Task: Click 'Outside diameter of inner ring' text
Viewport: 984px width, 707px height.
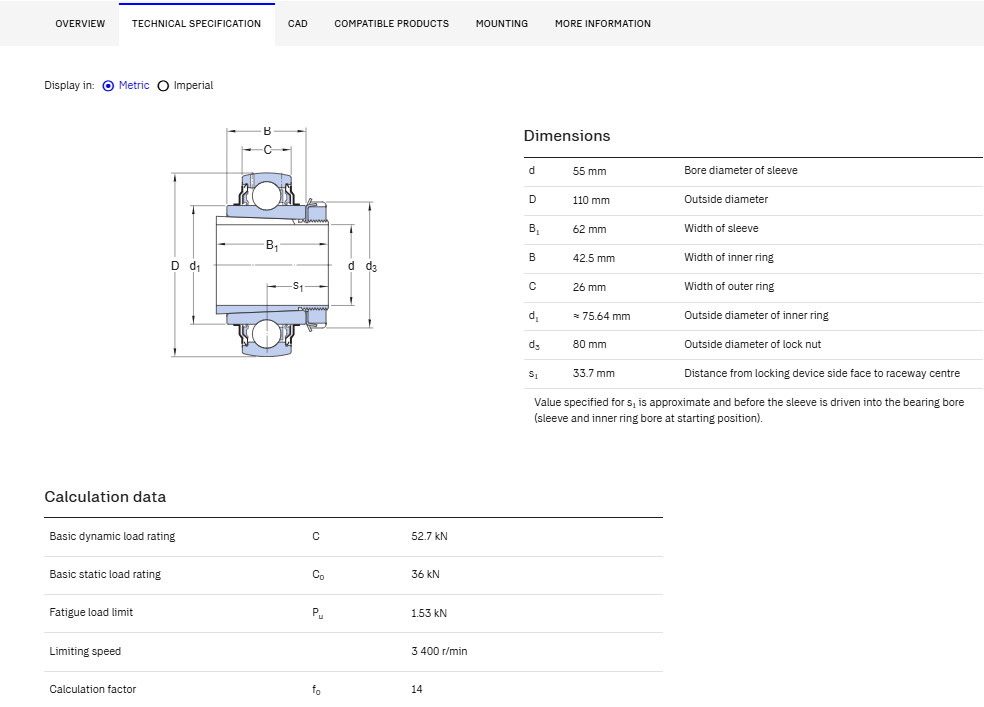Action: (x=756, y=316)
